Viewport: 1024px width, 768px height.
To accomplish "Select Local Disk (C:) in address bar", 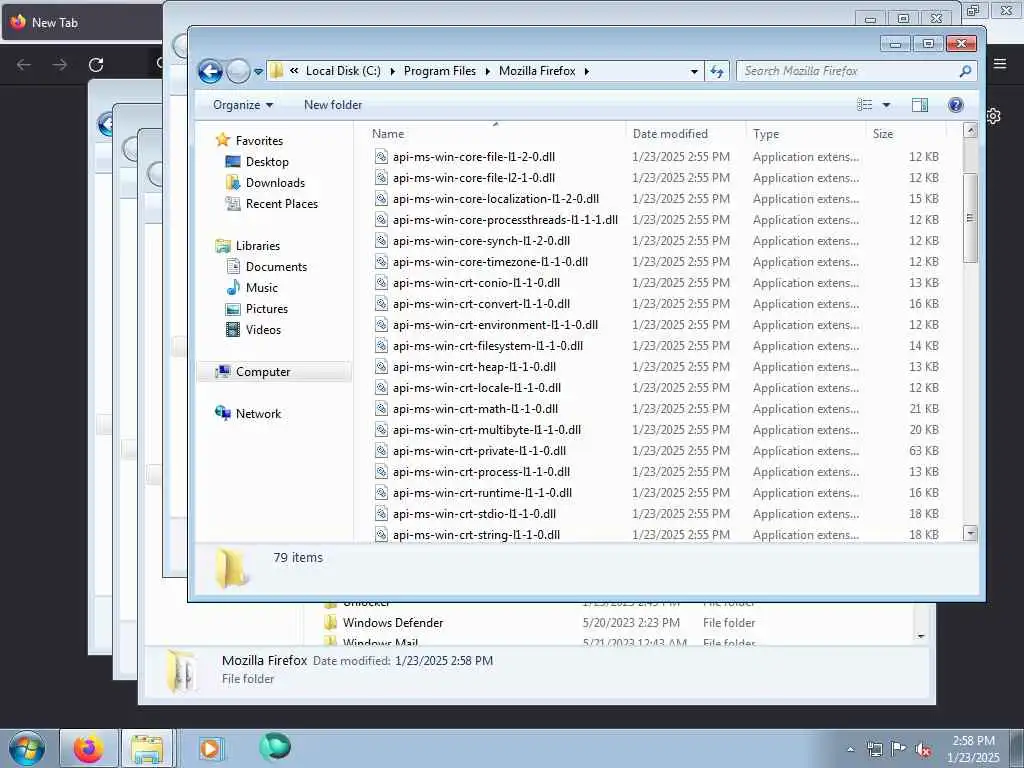I will point(343,71).
